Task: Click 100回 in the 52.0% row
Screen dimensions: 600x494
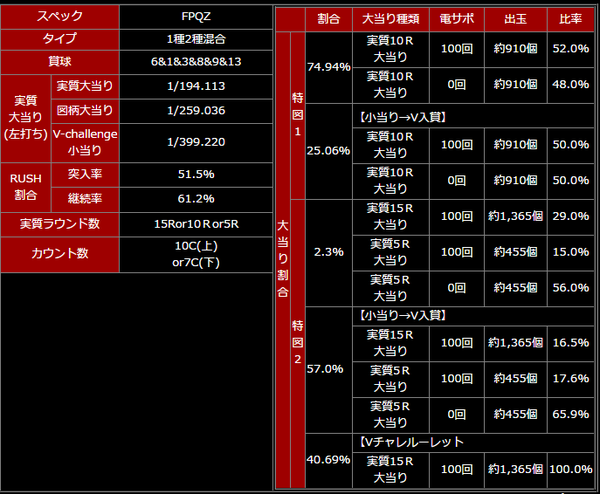Action: (x=457, y=49)
